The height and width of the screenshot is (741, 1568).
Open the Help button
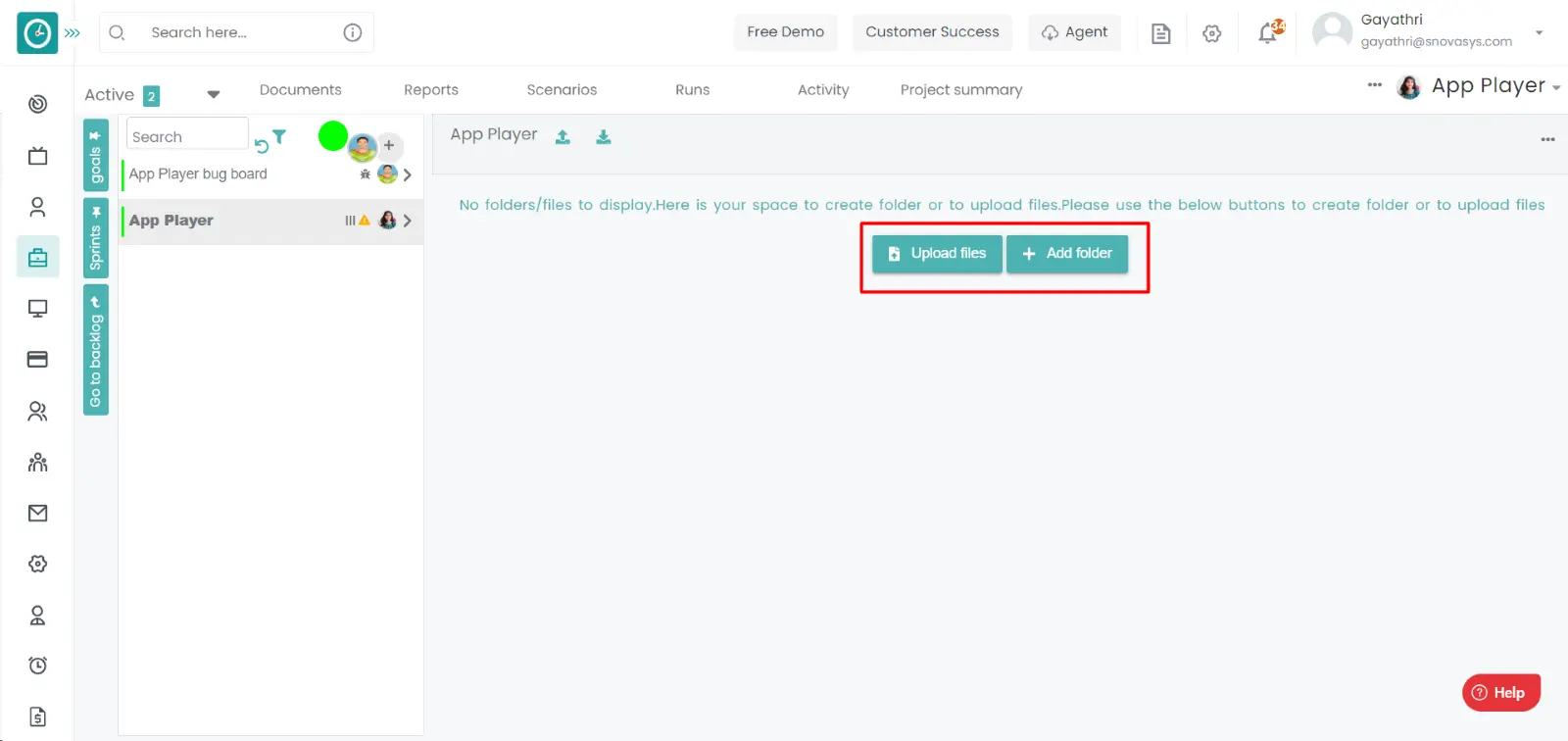tap(1501, 692)
